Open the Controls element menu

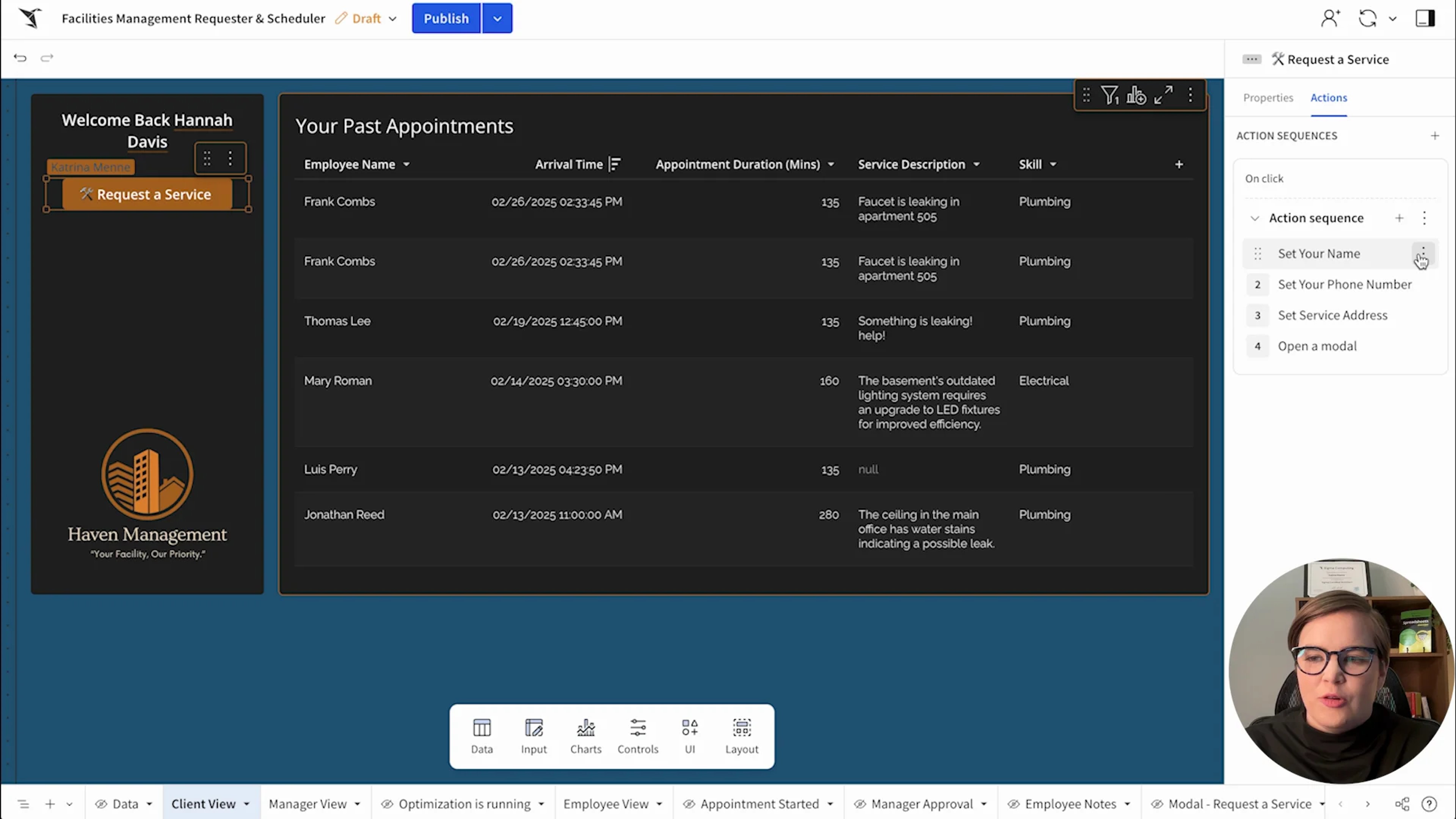pos(637,736)
